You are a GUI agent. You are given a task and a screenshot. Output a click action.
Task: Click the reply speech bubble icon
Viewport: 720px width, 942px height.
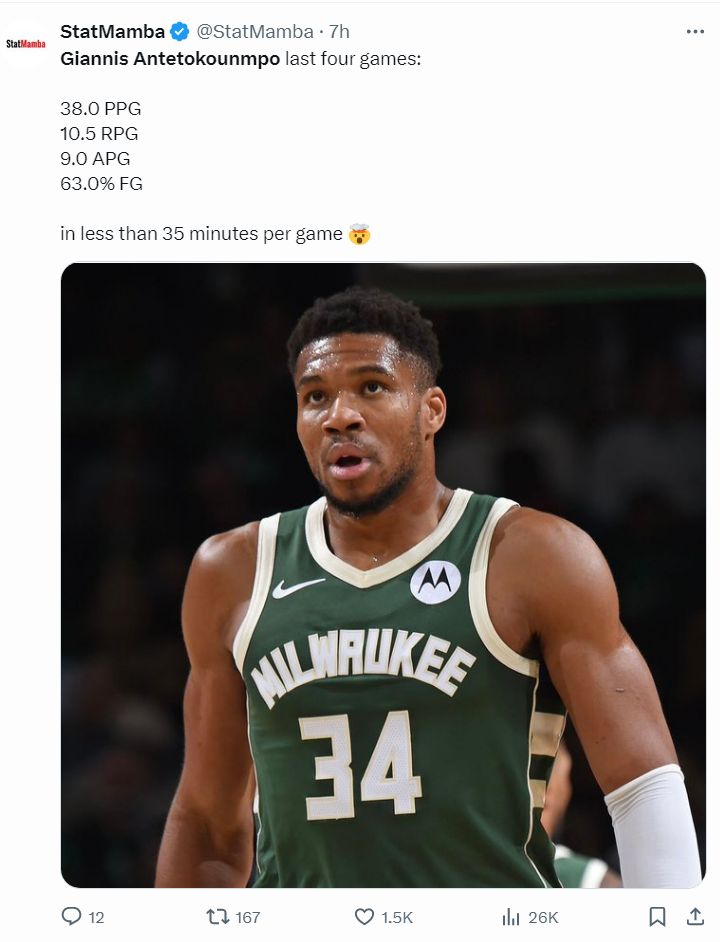71,916
